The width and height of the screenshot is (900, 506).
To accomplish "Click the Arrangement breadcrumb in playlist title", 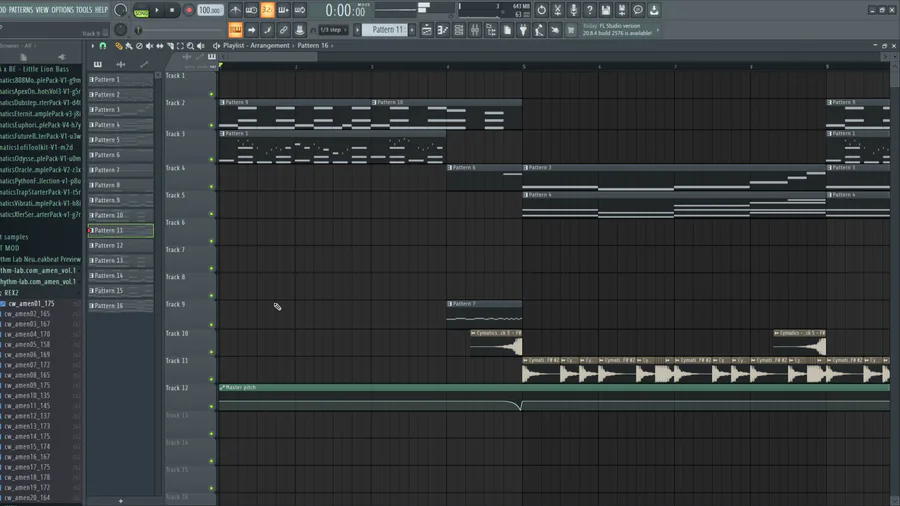I will 270,45.
